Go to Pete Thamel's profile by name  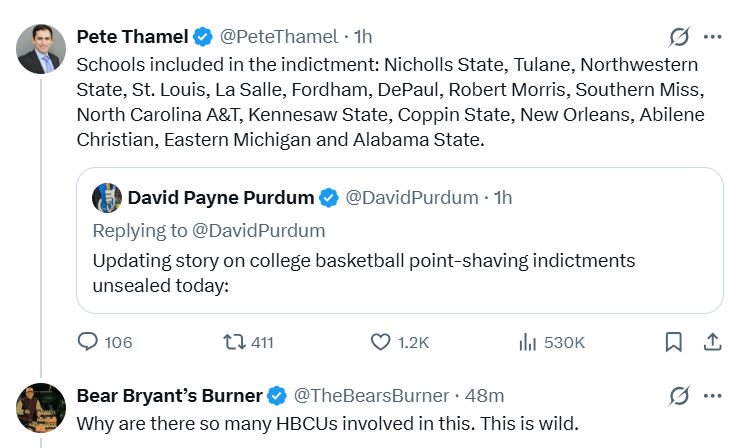tap(132, 37)
